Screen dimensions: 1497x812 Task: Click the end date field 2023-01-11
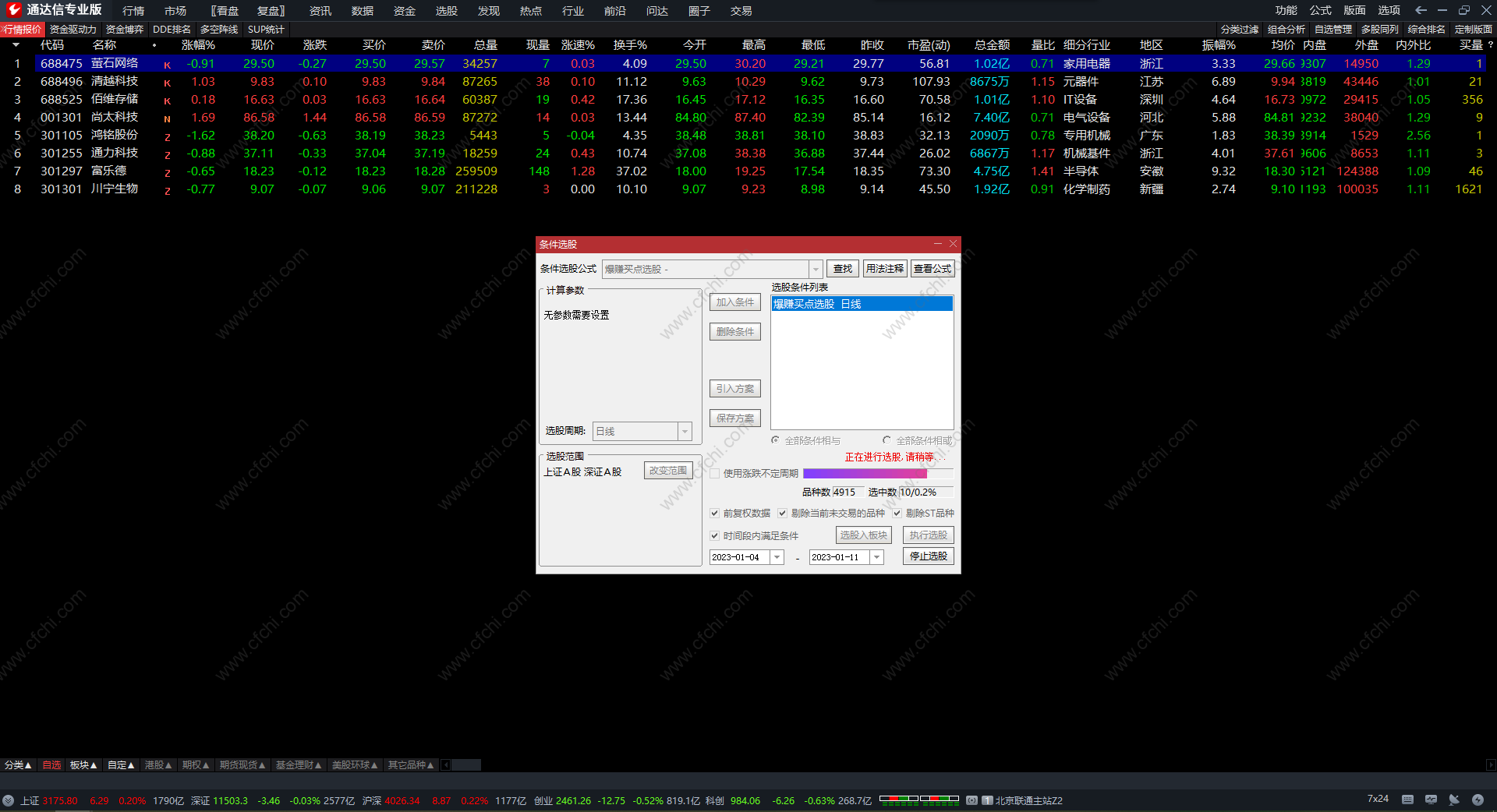840,557
